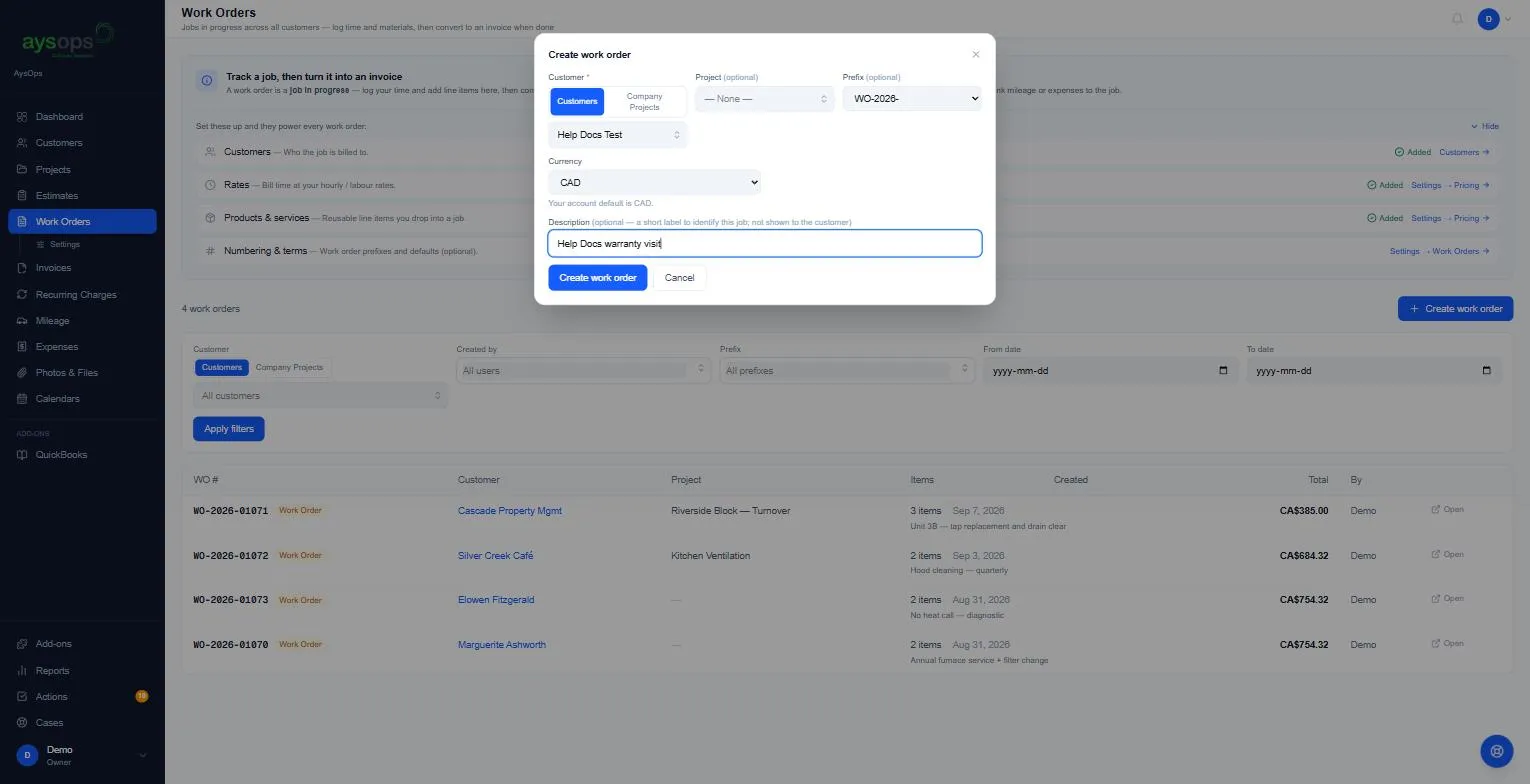Viewport: 1530px width, 784px height.
Task: Click the Invoices sidebar icon
Action: 22,268
